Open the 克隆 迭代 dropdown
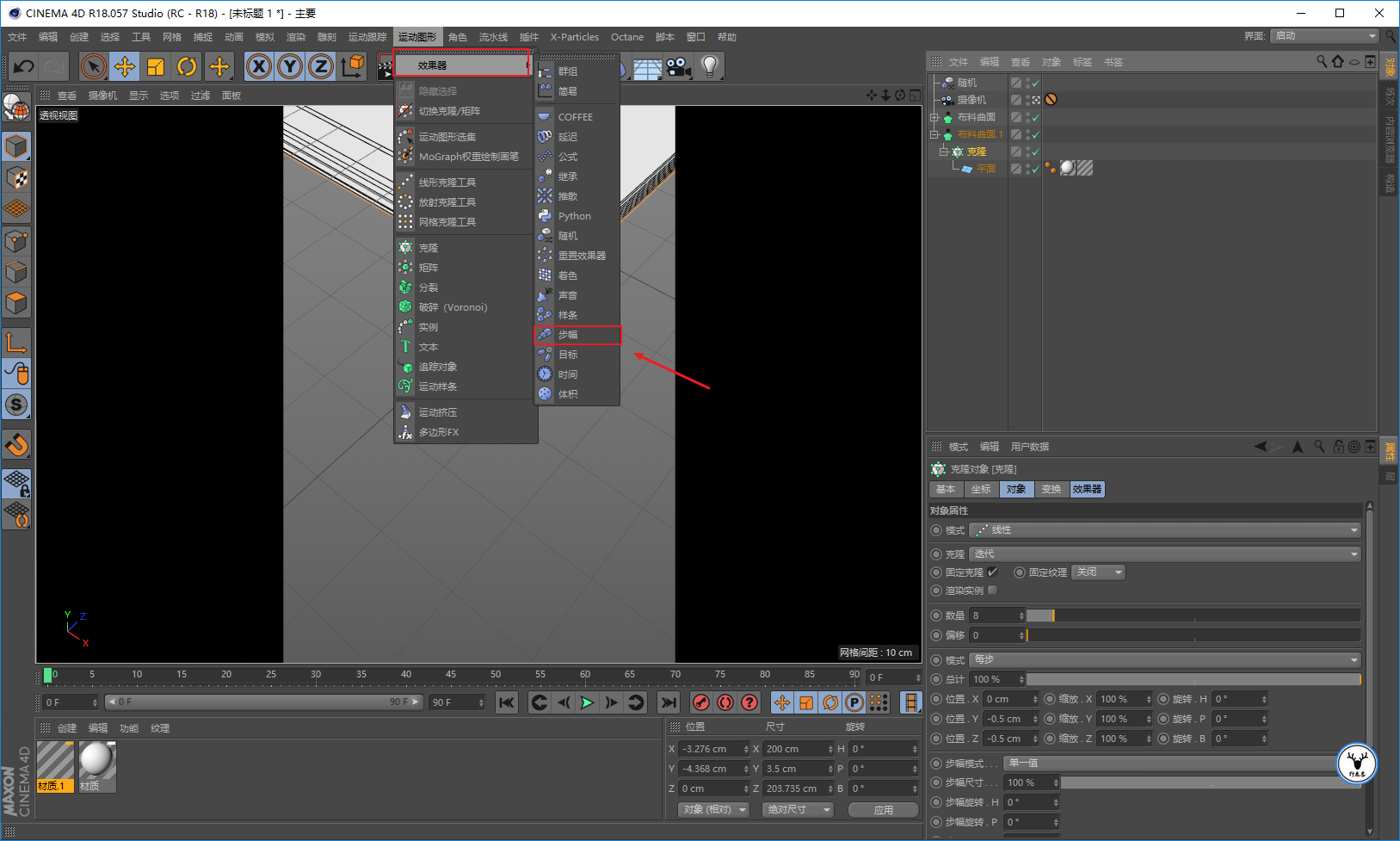 [x=1165, y=553]
